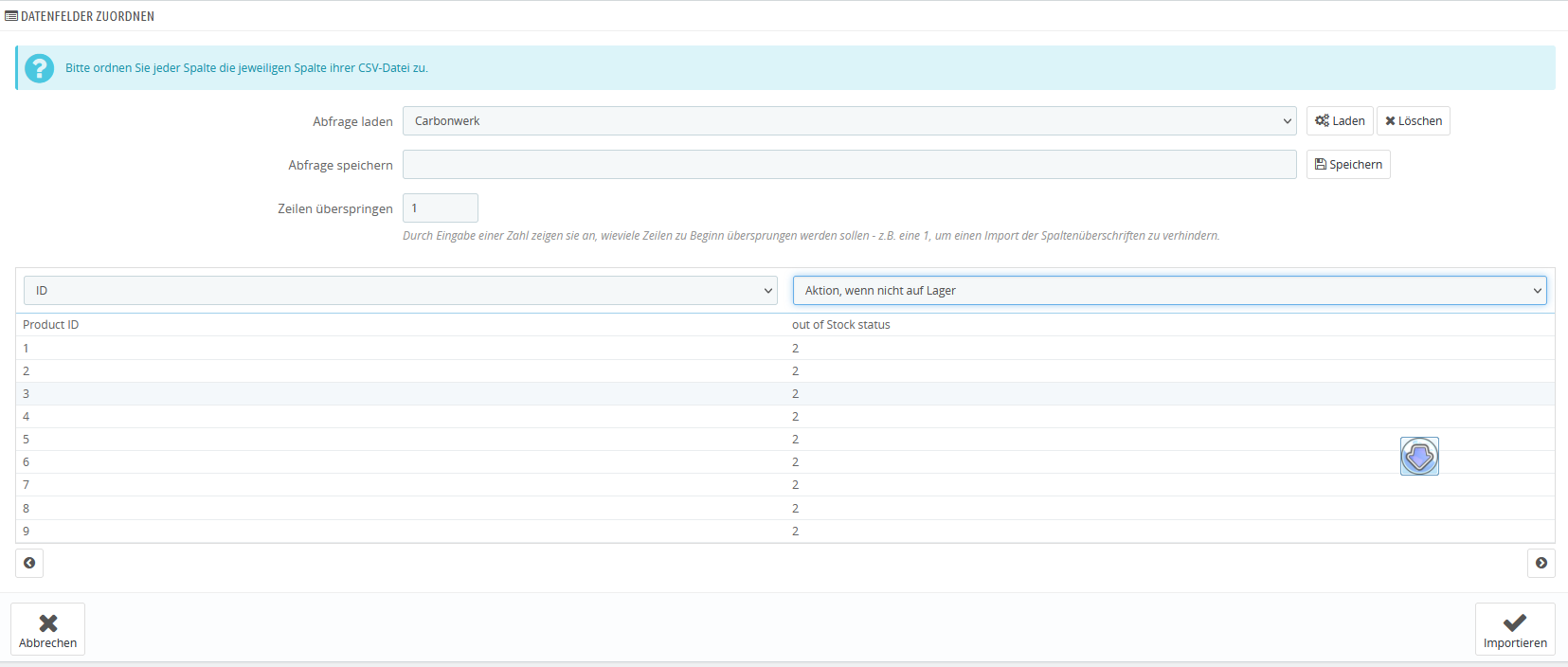Click the Löschen button
The image size is (1568, 667).
[x=1414, y=121]
